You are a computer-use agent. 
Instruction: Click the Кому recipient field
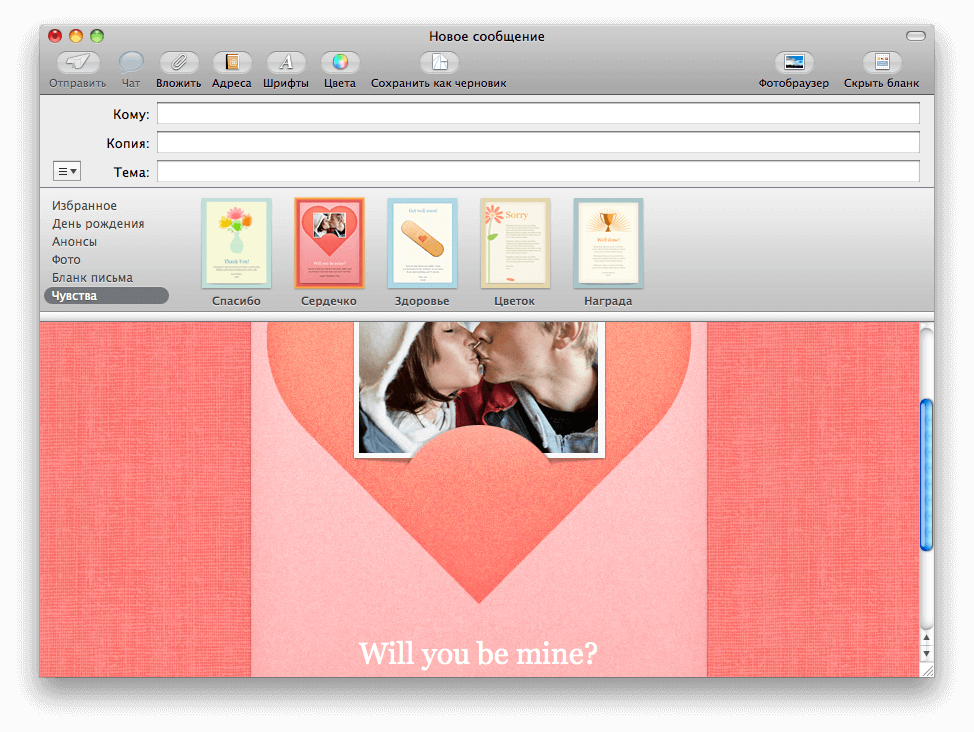pyautogui.click(x=538, y=114)
